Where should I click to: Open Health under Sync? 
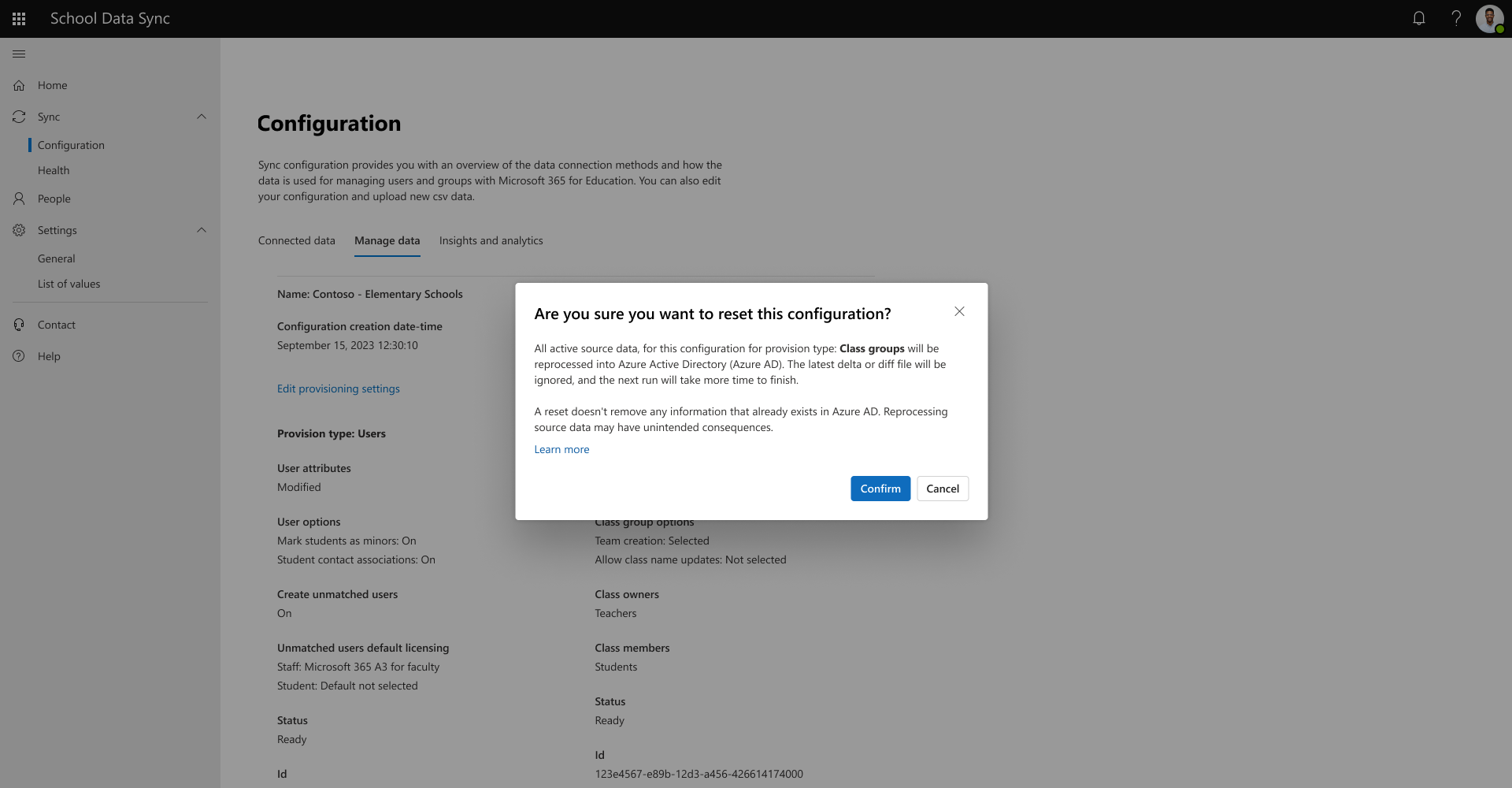[54, 170]
